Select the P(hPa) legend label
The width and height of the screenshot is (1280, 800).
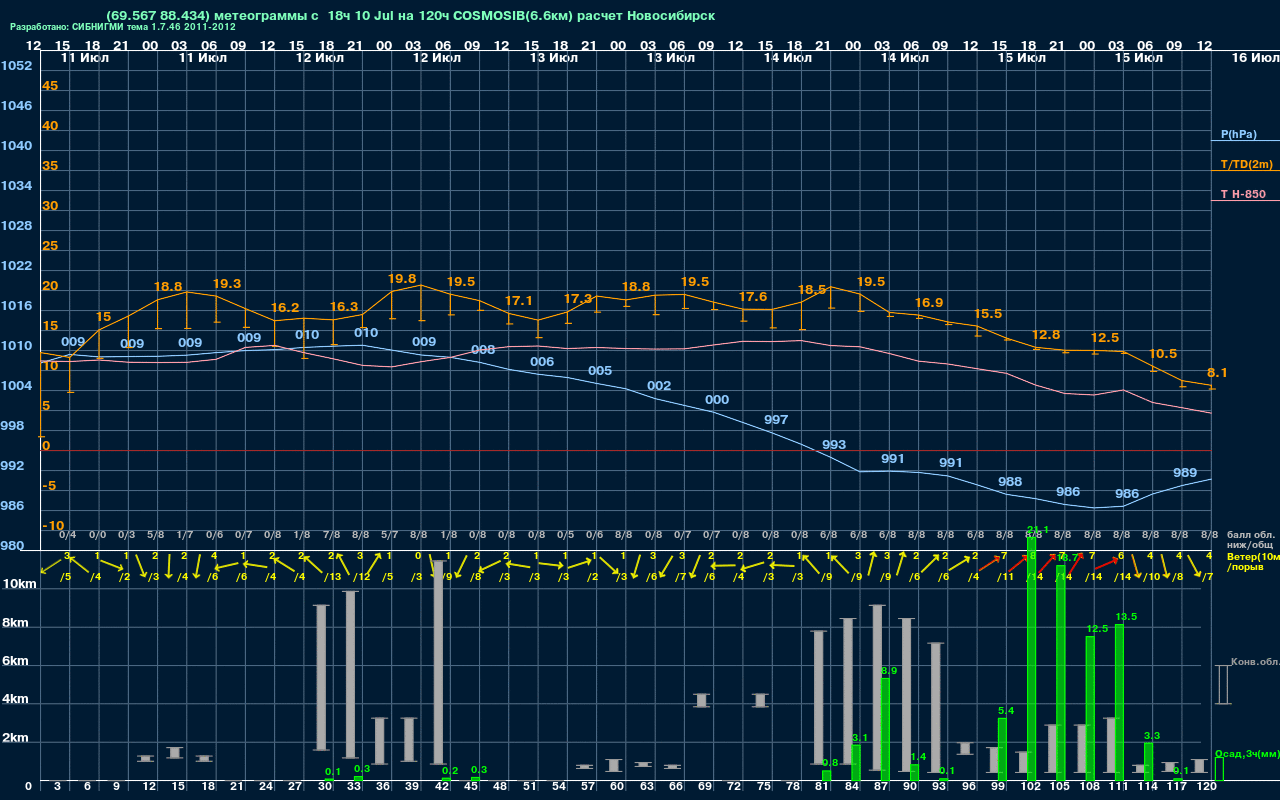1239,134
